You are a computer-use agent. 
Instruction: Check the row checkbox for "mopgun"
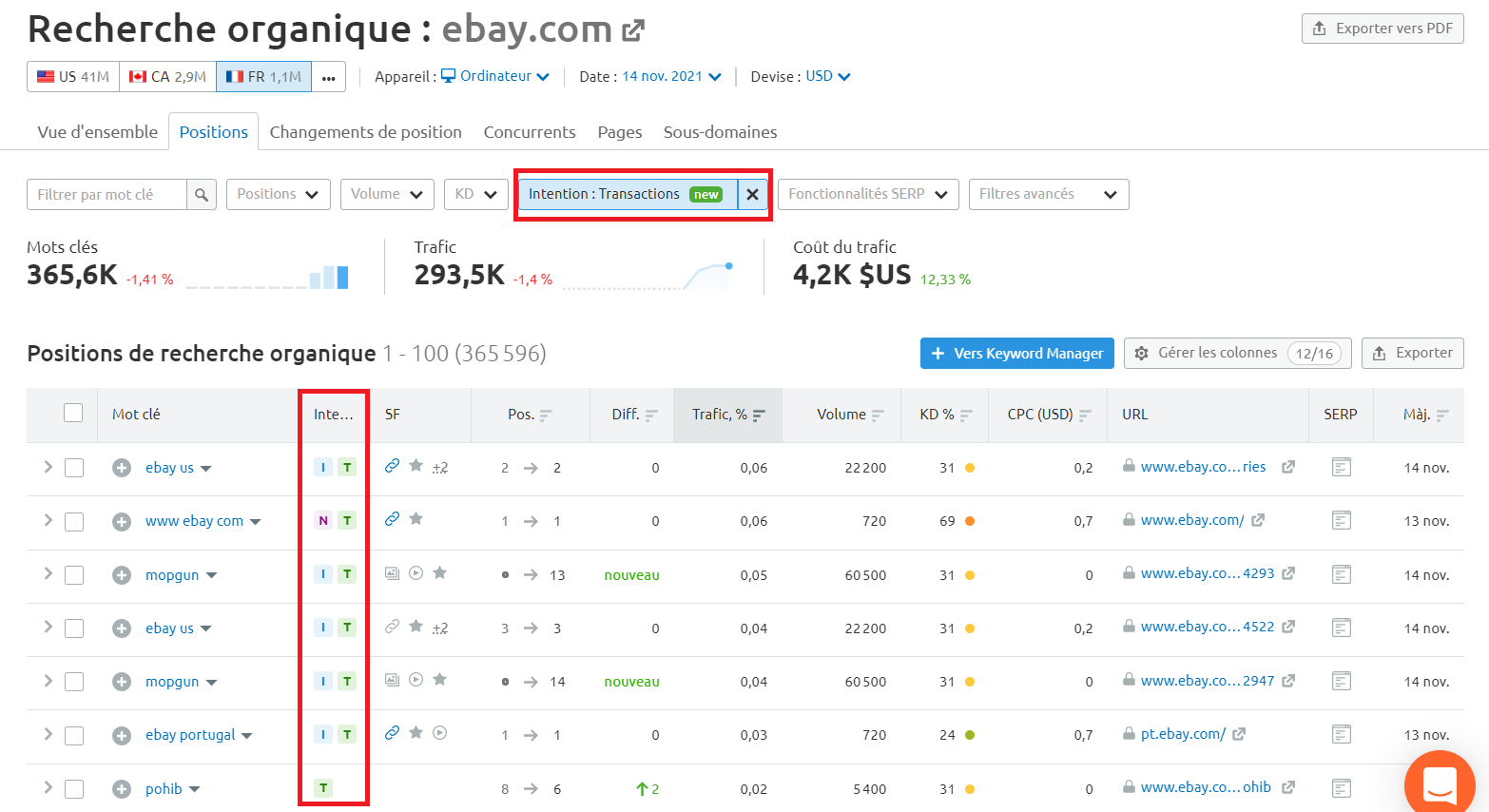pyautogui.click(x=74, y=573)
